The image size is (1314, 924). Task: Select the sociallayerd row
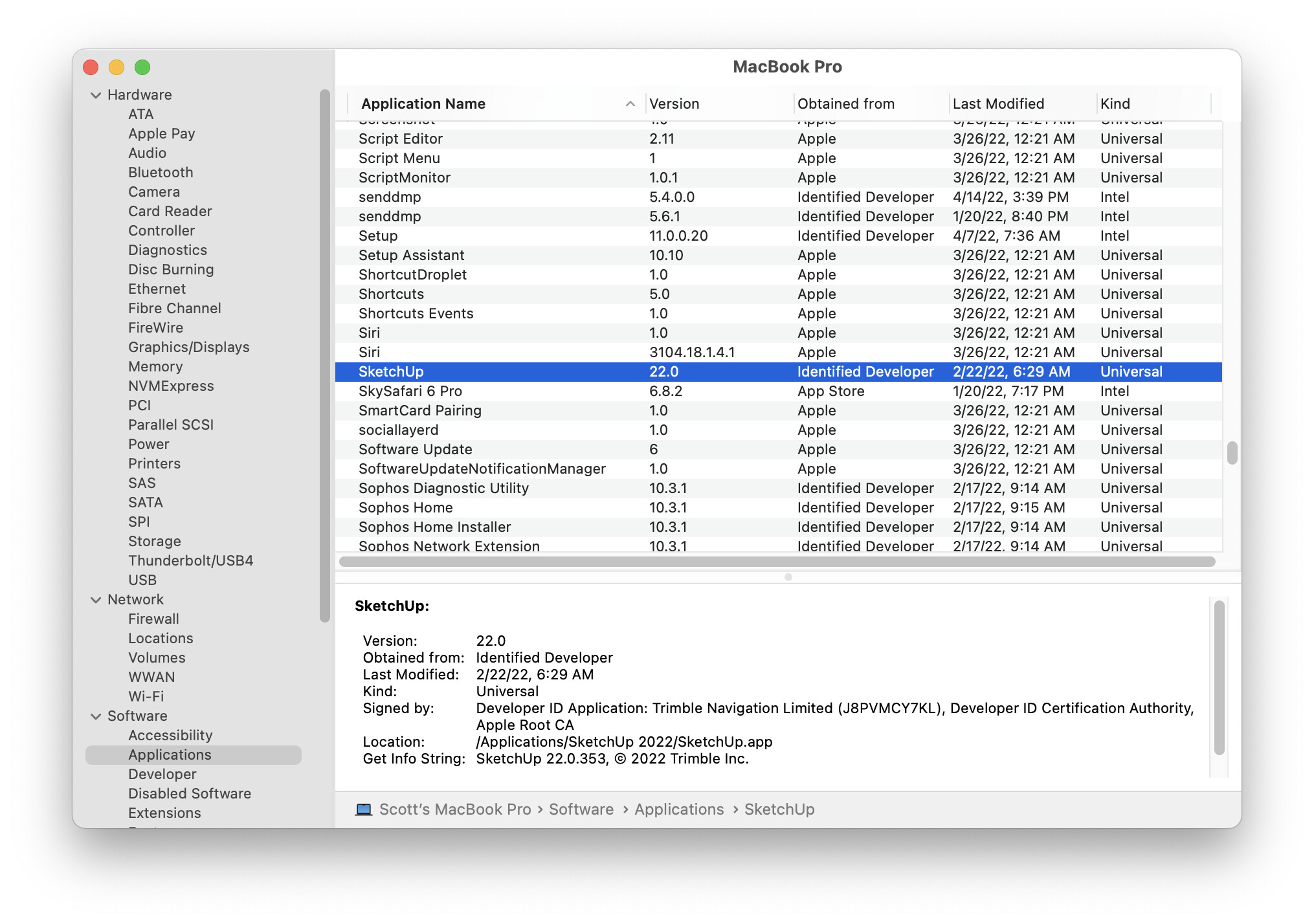[x=779, y=430]
